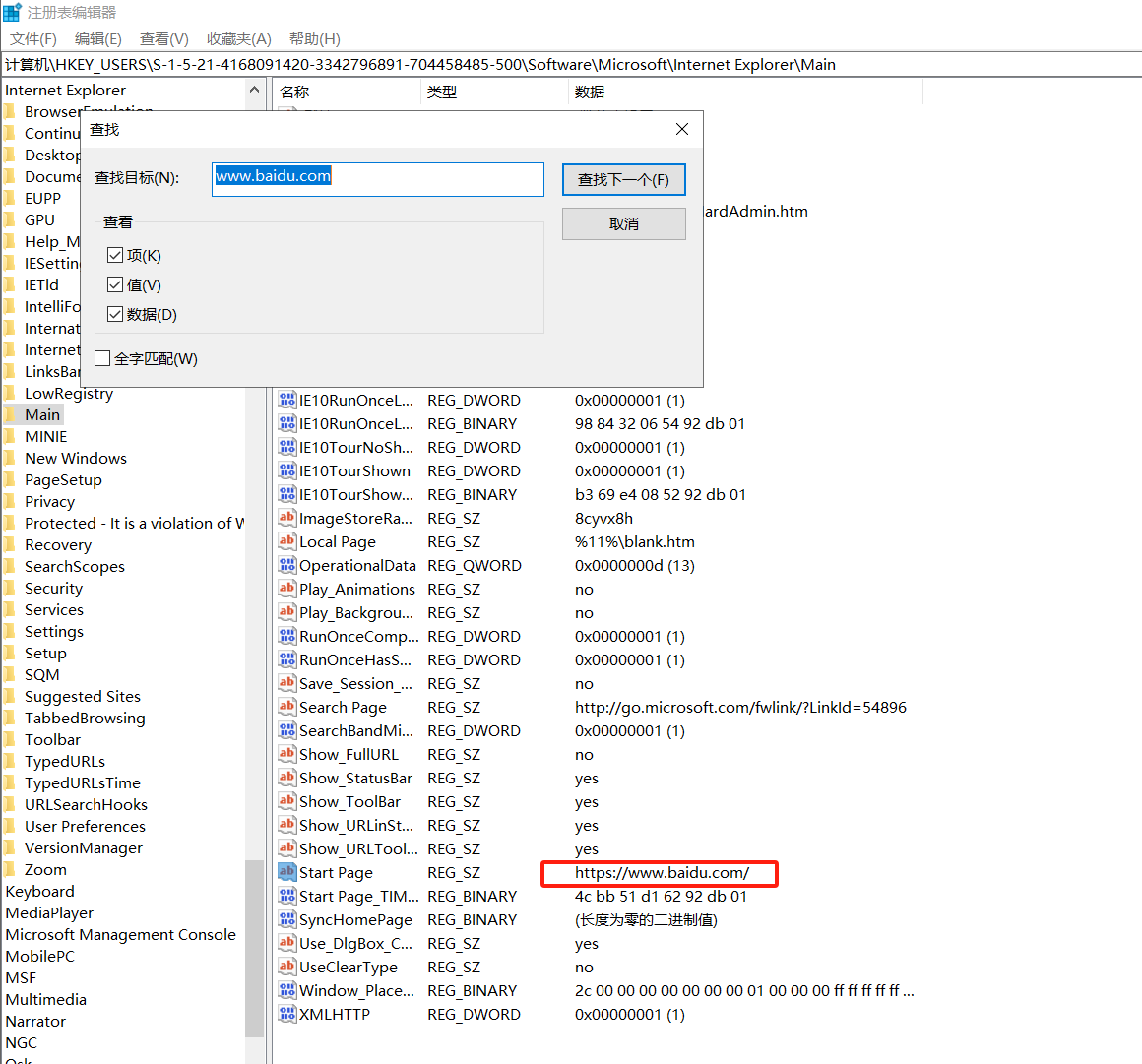The width and height of the screenshot is (1142, 1064).
Task: Click the Start Page value icon
Action: click(286, 872)
